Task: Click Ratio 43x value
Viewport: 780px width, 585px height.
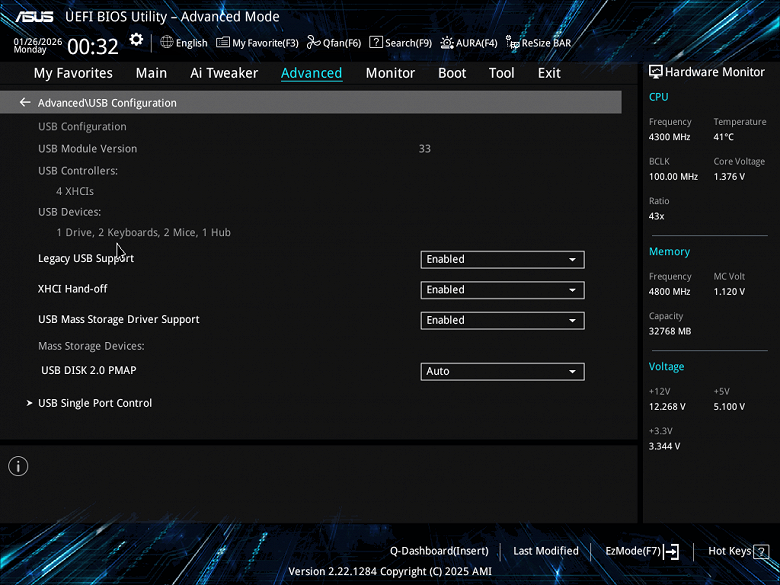Action: [657, 216]
